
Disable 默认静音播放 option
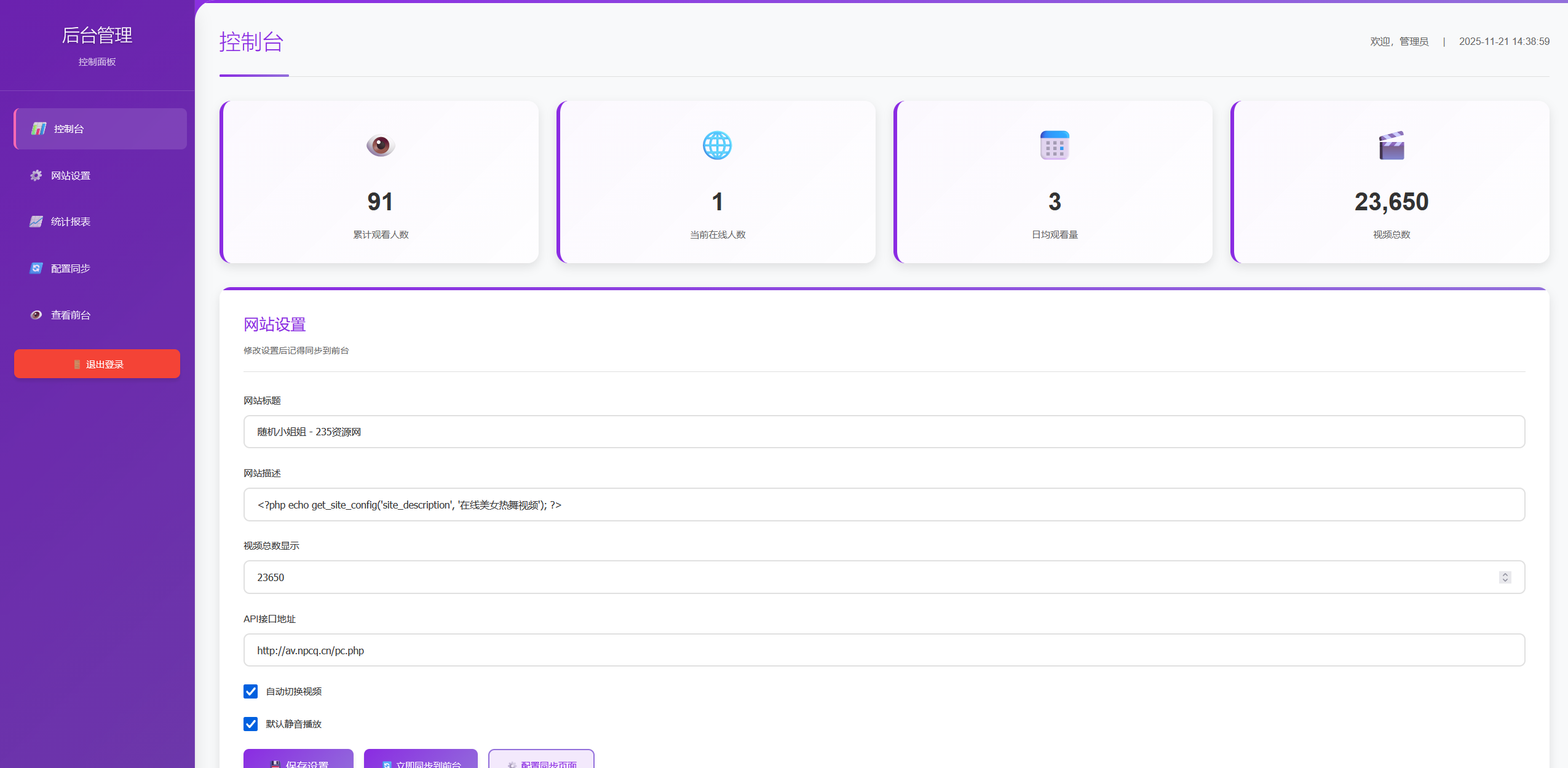(250, 724)
